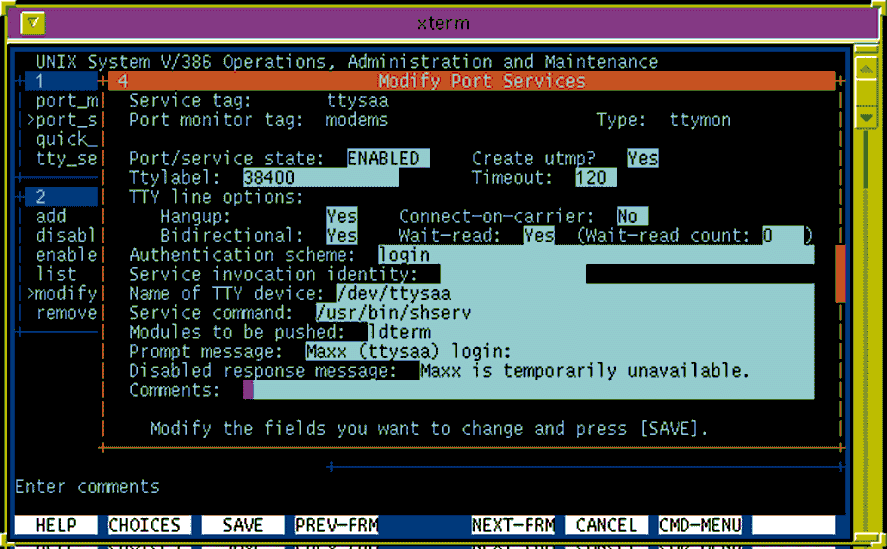The image size is (887, 549).
Task: Click the Comments input field
Action: click(x=528, y=390)
